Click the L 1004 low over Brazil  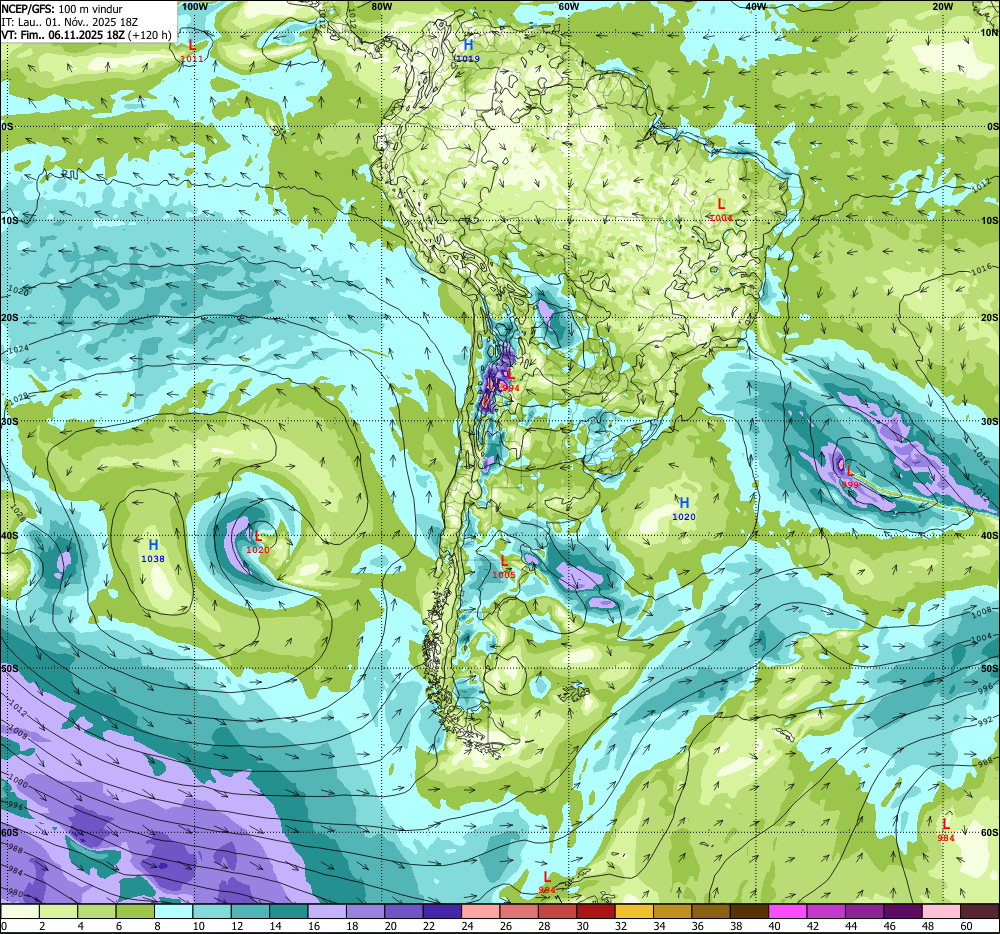tap(721, 210)
